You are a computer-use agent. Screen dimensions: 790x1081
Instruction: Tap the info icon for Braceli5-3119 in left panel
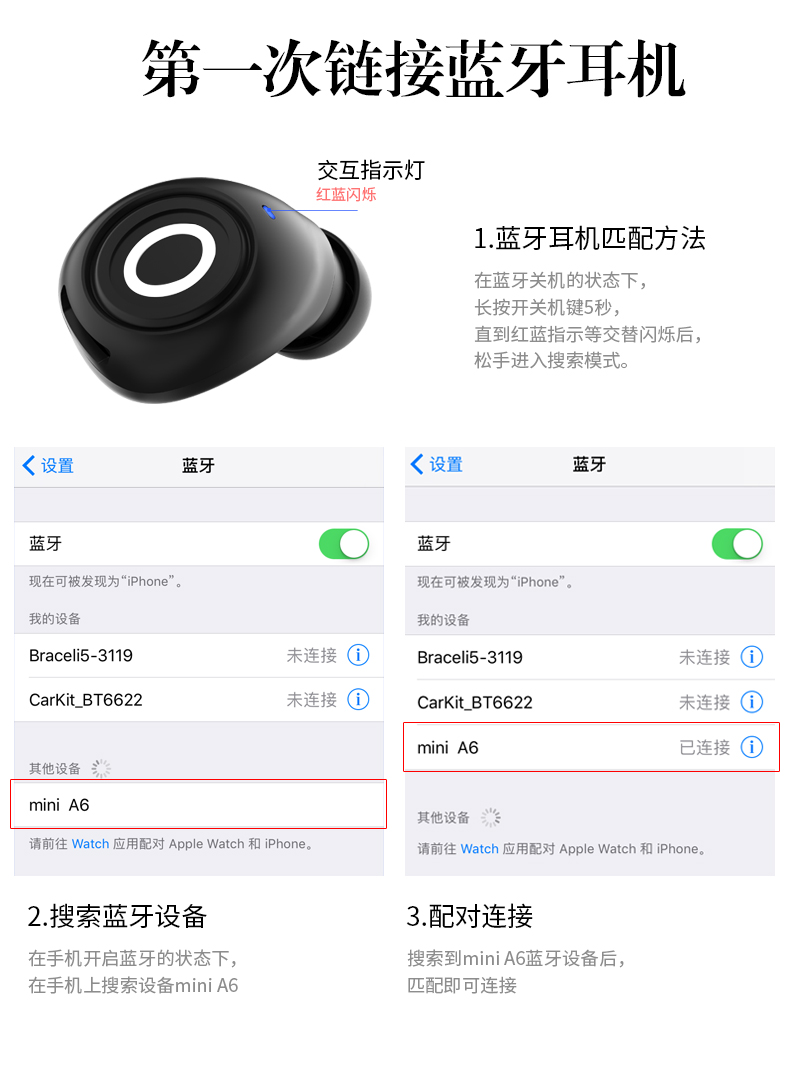tap(358, 655)
